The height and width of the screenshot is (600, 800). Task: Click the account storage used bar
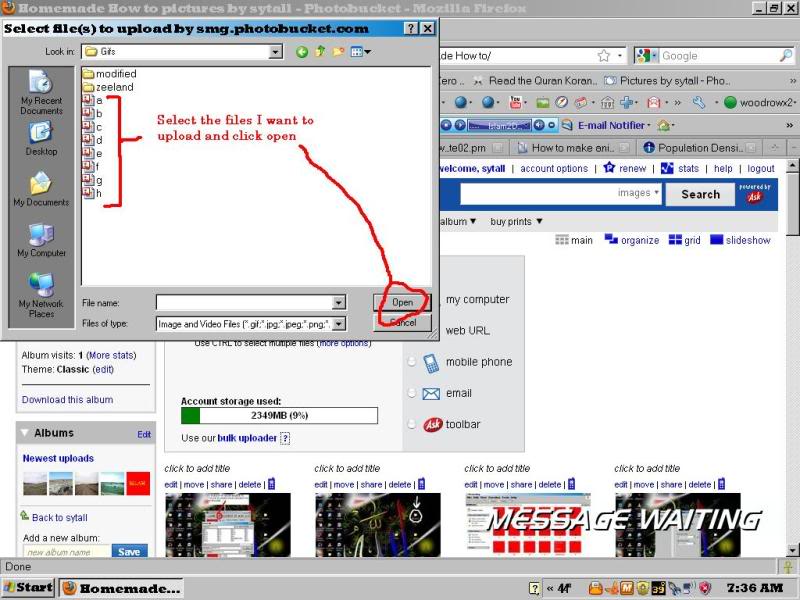pos(280,415)
